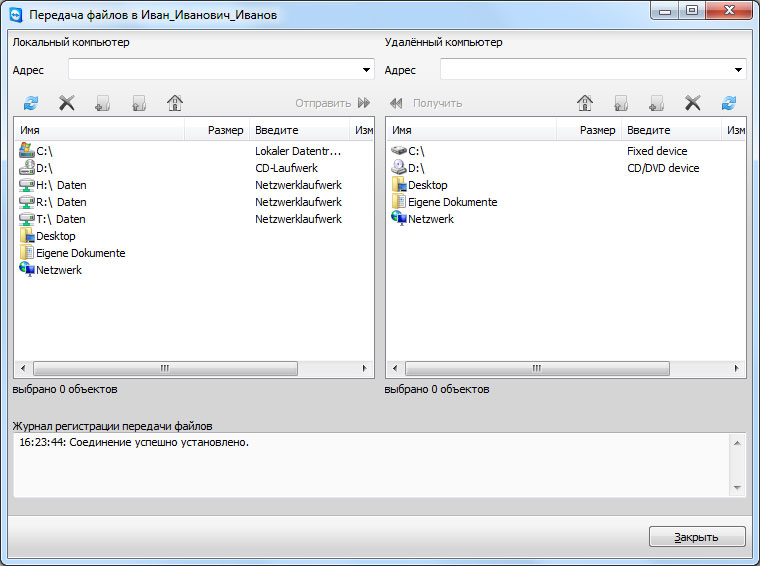Click the CD-Laufwerk type cell

point(286,168)
